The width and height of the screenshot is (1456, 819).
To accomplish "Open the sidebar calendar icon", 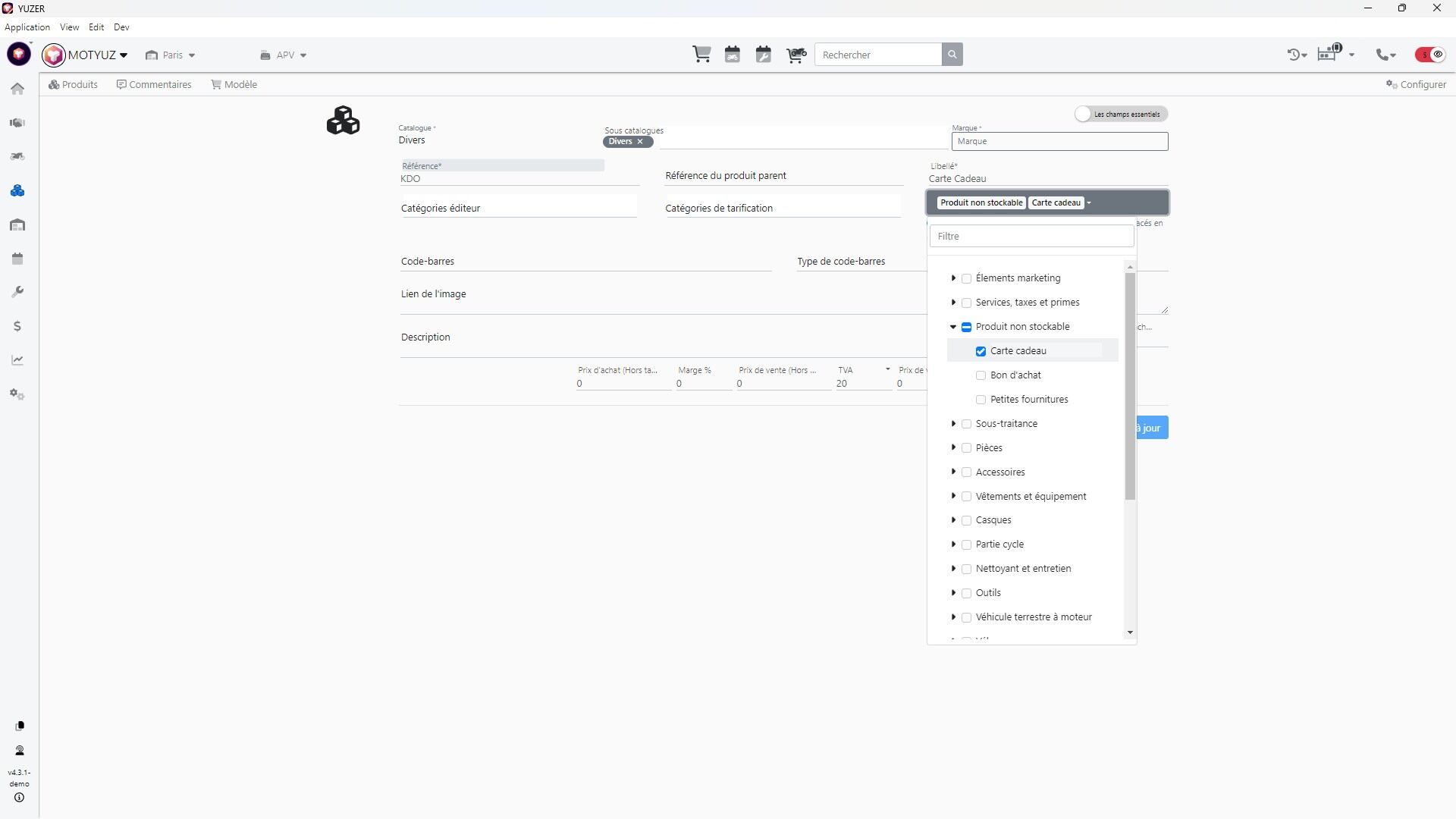I will pos(17,259).
